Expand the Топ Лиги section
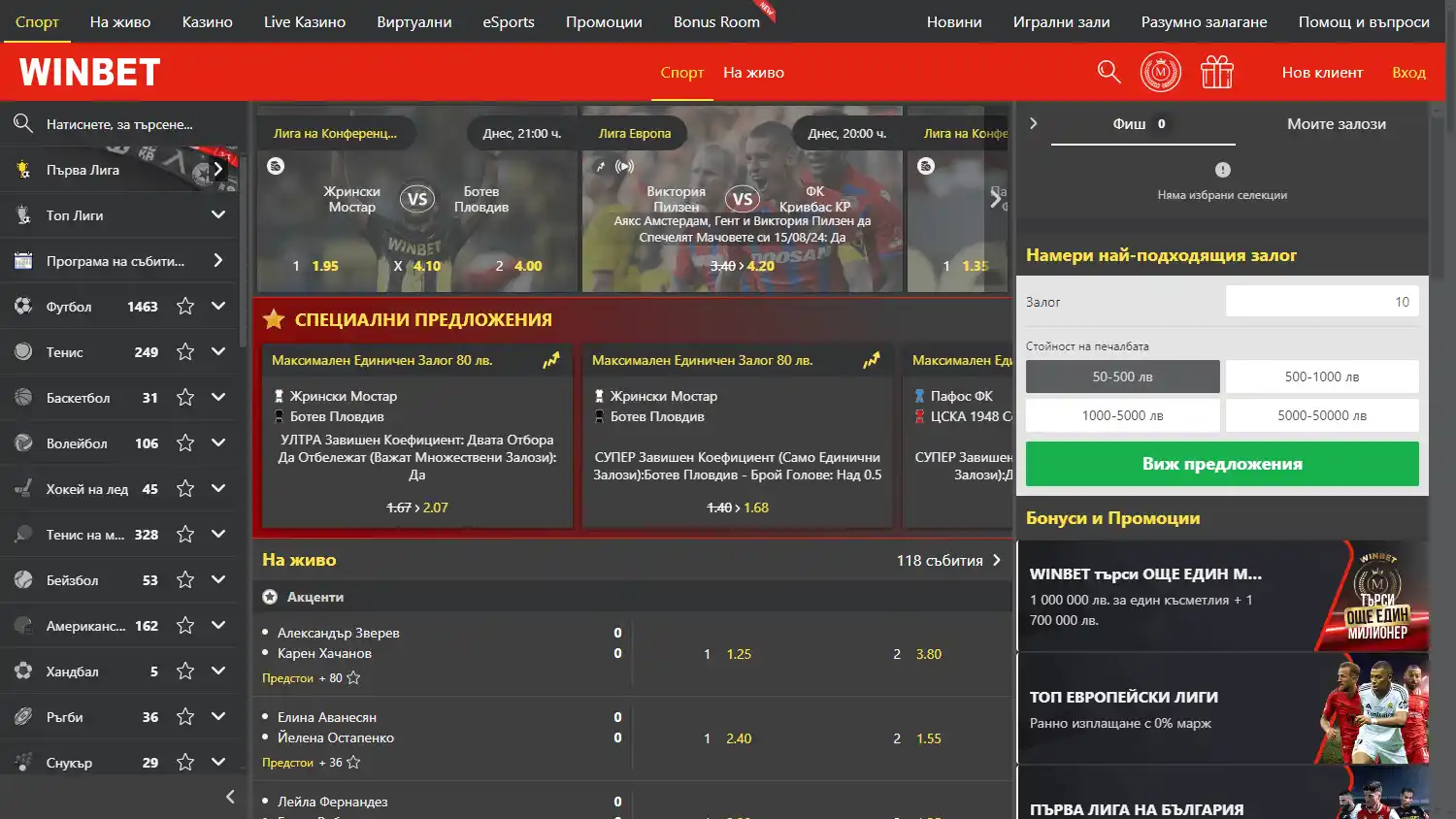 (x=218, y=215)
